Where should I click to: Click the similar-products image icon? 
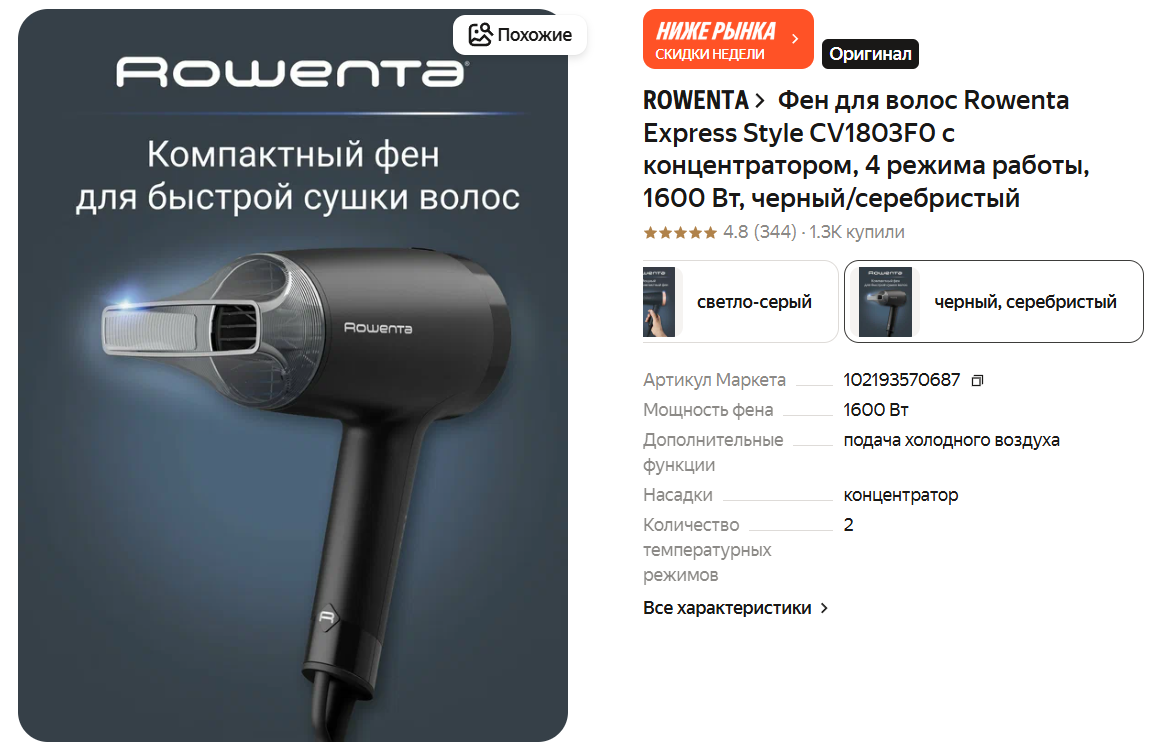pos(480,34)
